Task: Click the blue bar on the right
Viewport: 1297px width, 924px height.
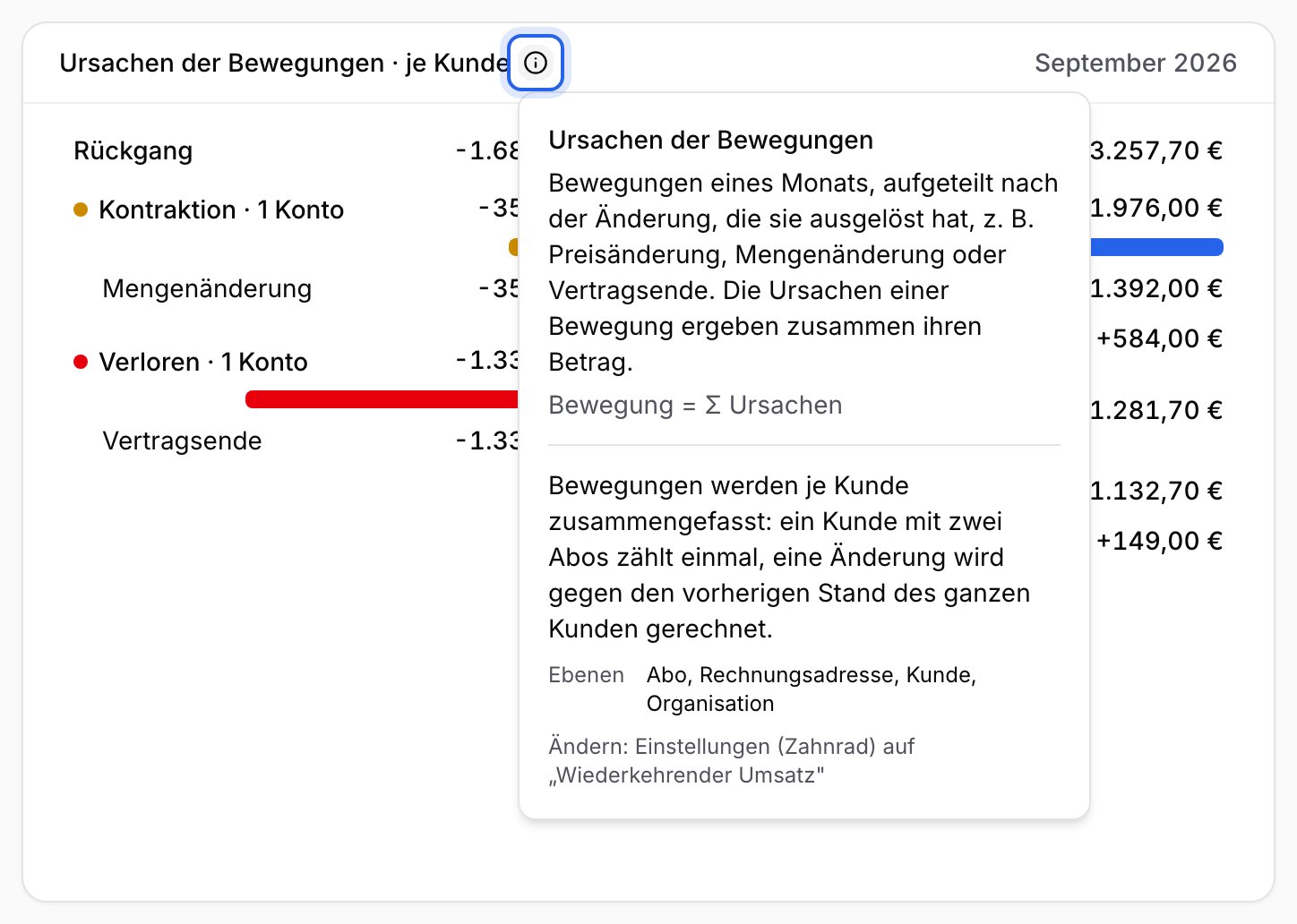Action: [x=1156, y=247]
